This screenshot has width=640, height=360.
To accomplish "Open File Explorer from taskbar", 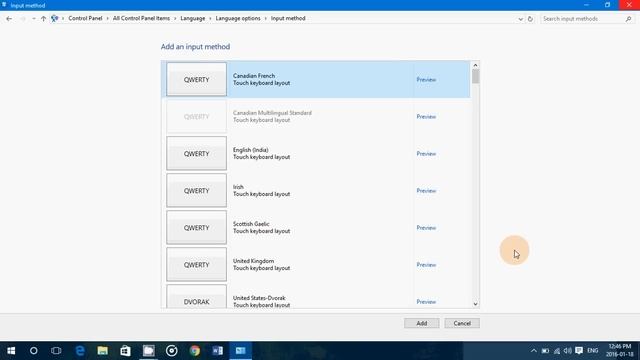I will click(x=102, y=351).
